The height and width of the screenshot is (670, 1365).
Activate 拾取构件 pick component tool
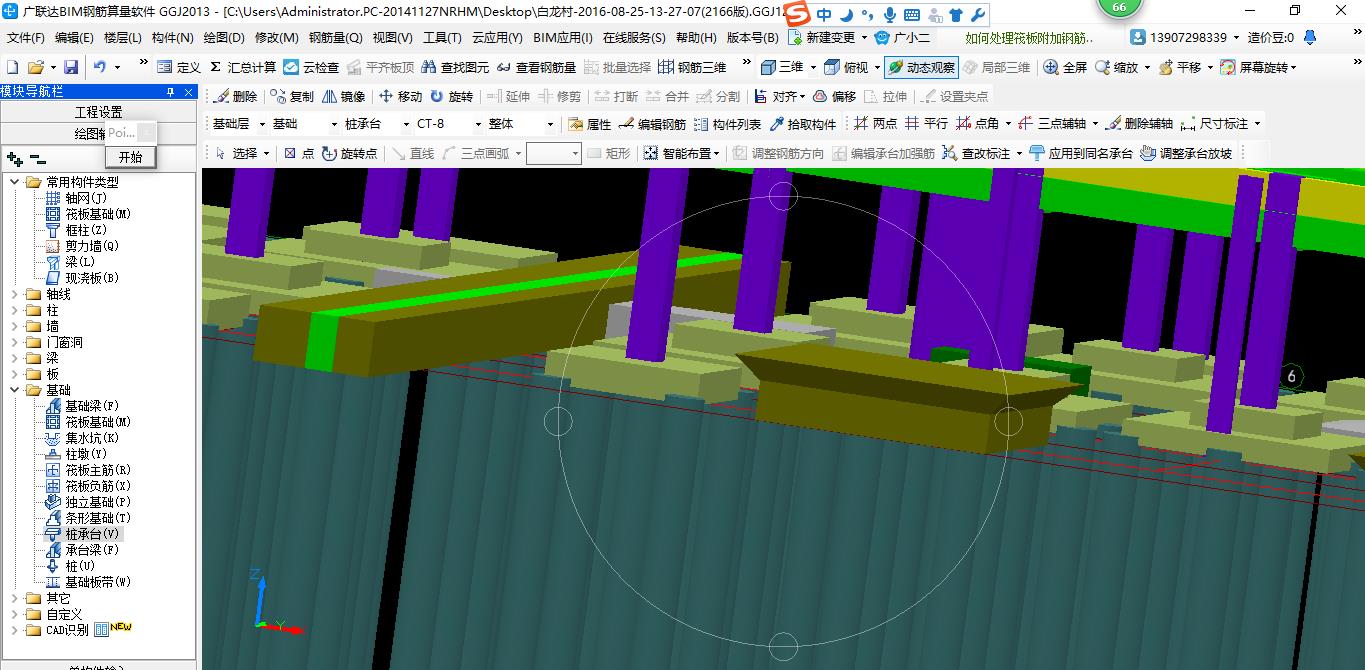click(802, 124)
